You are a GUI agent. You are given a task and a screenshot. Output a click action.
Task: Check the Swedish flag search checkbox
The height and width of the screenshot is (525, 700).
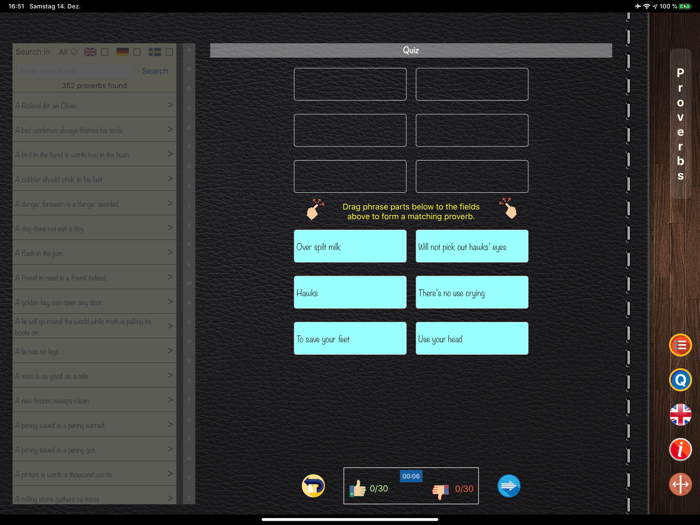(x=169, y=52)
